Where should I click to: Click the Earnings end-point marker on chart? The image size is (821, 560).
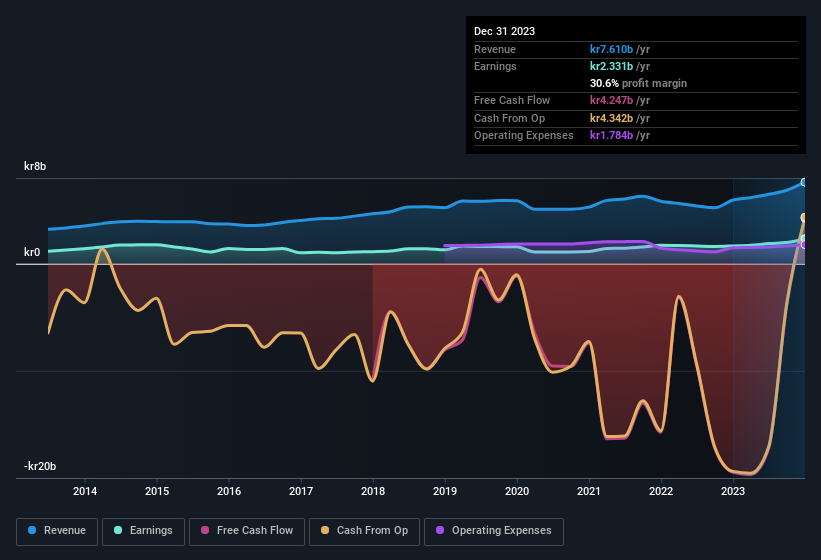804,239
